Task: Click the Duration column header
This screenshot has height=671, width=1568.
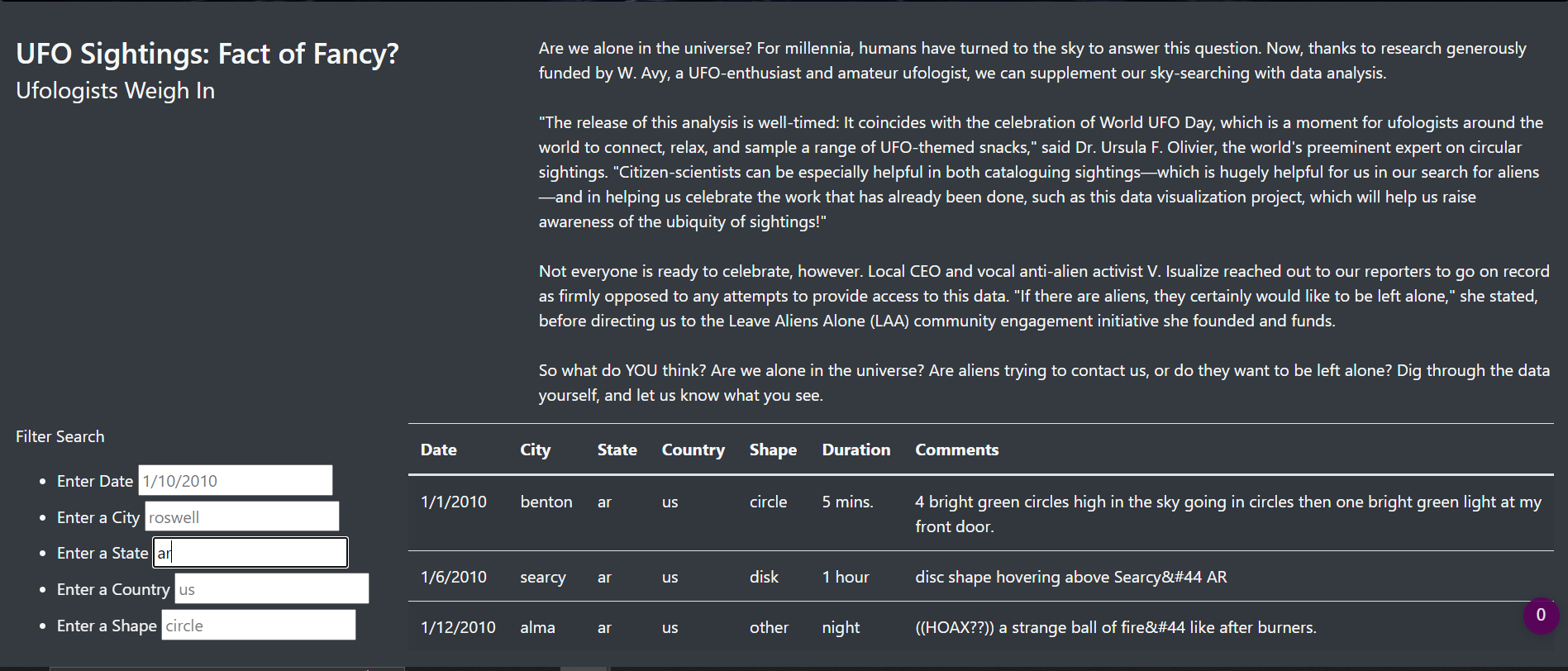Action: tap(855, 450)
